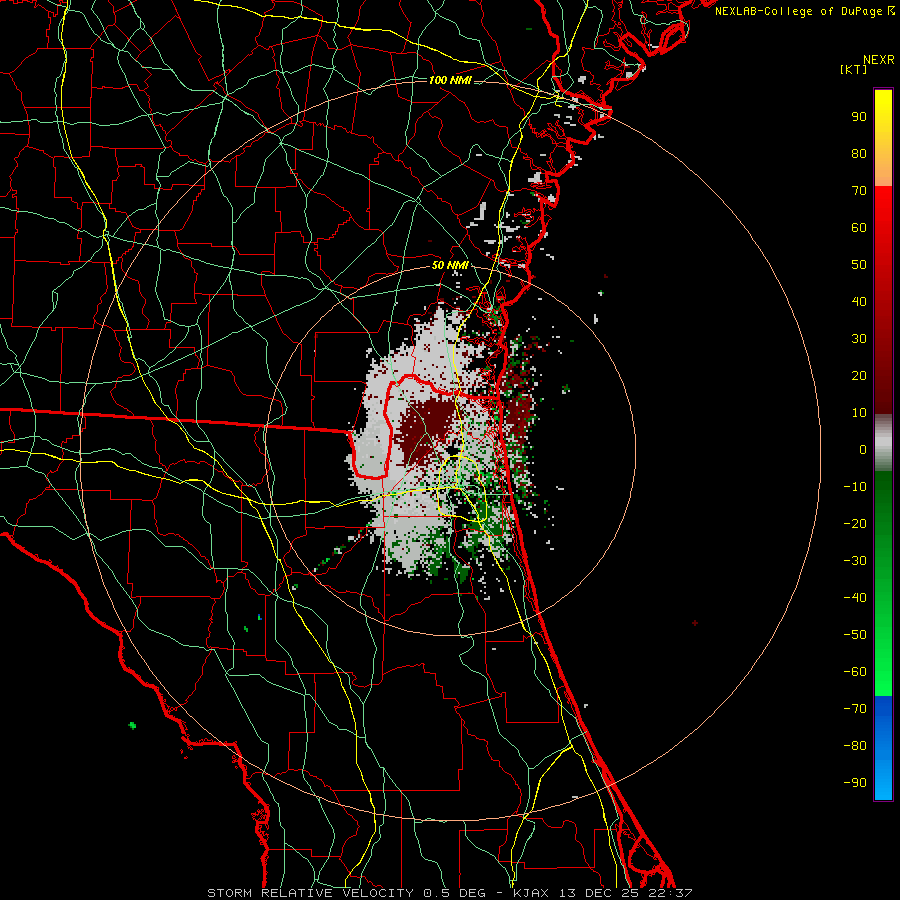
Task: Select the -50 scale label
Action: [x=855, y=634]
